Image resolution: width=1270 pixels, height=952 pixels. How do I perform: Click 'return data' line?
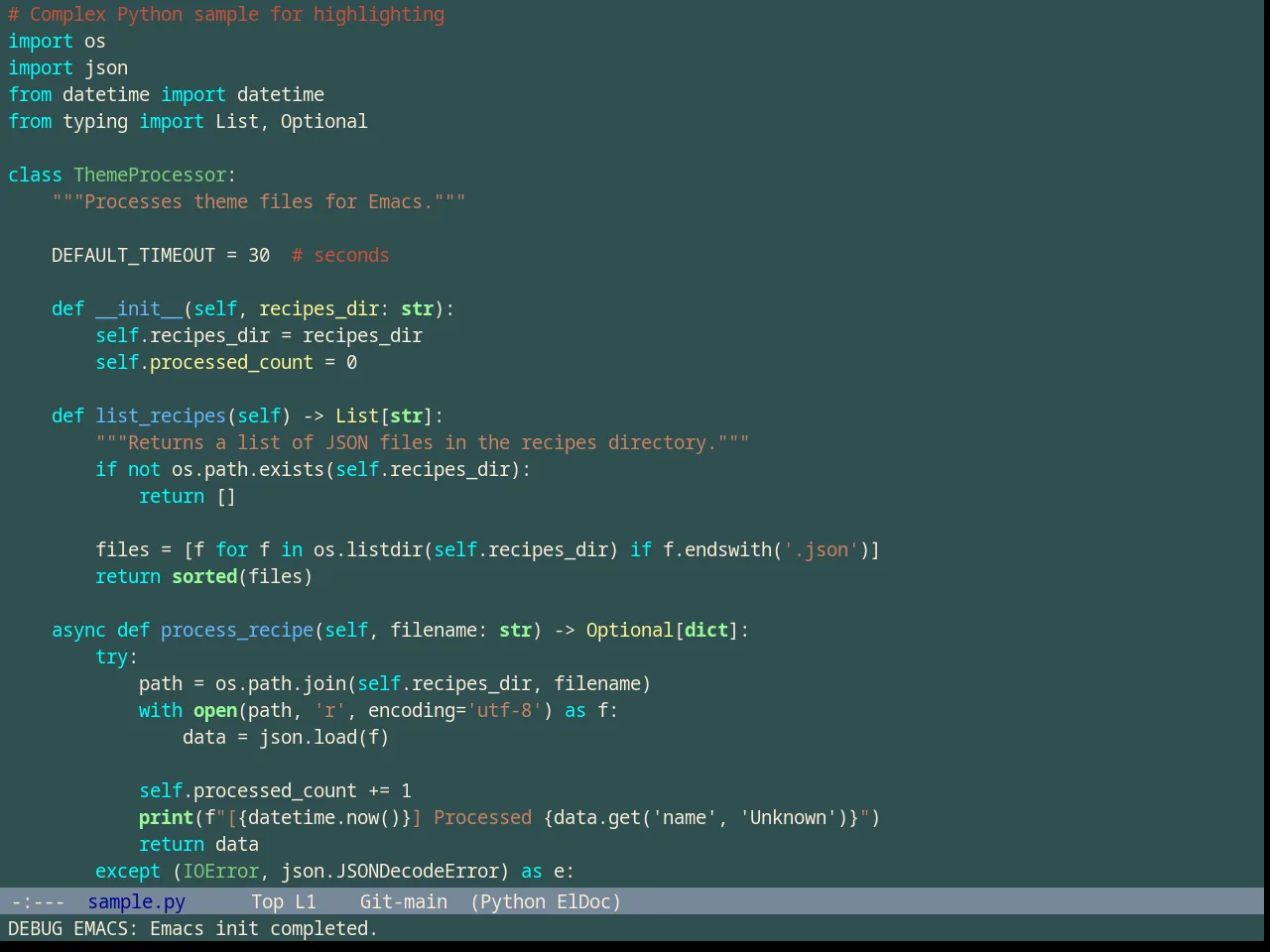pos(198,844)
